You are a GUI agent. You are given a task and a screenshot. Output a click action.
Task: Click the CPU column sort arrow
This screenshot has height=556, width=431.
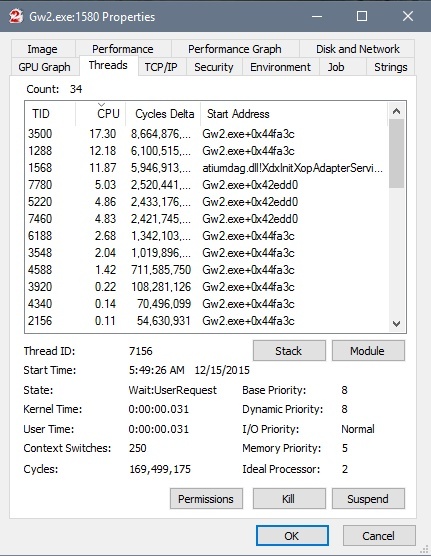[x=101, y=105]
